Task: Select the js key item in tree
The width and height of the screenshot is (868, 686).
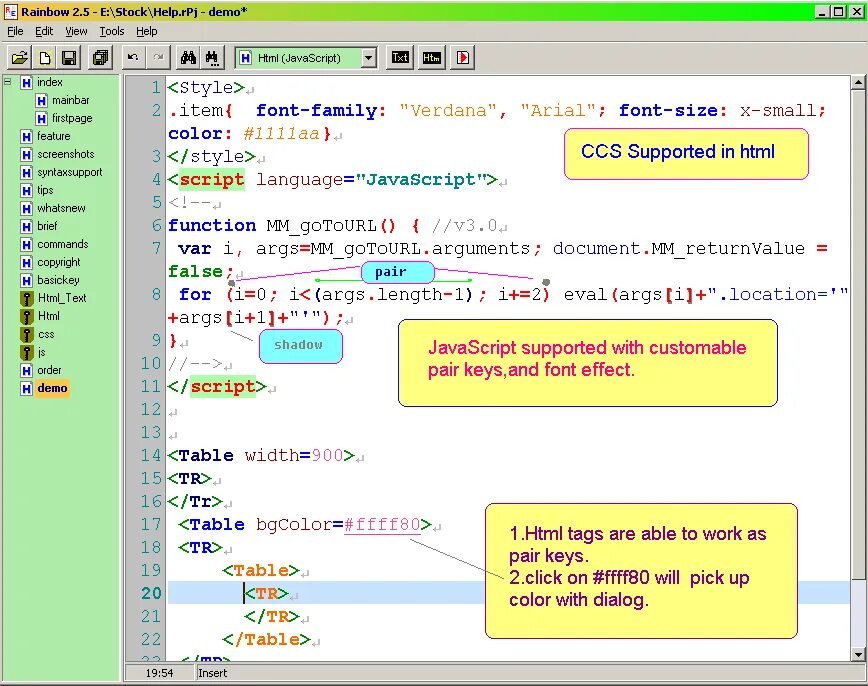Action: pyautogui.click(x=42, y=352)
